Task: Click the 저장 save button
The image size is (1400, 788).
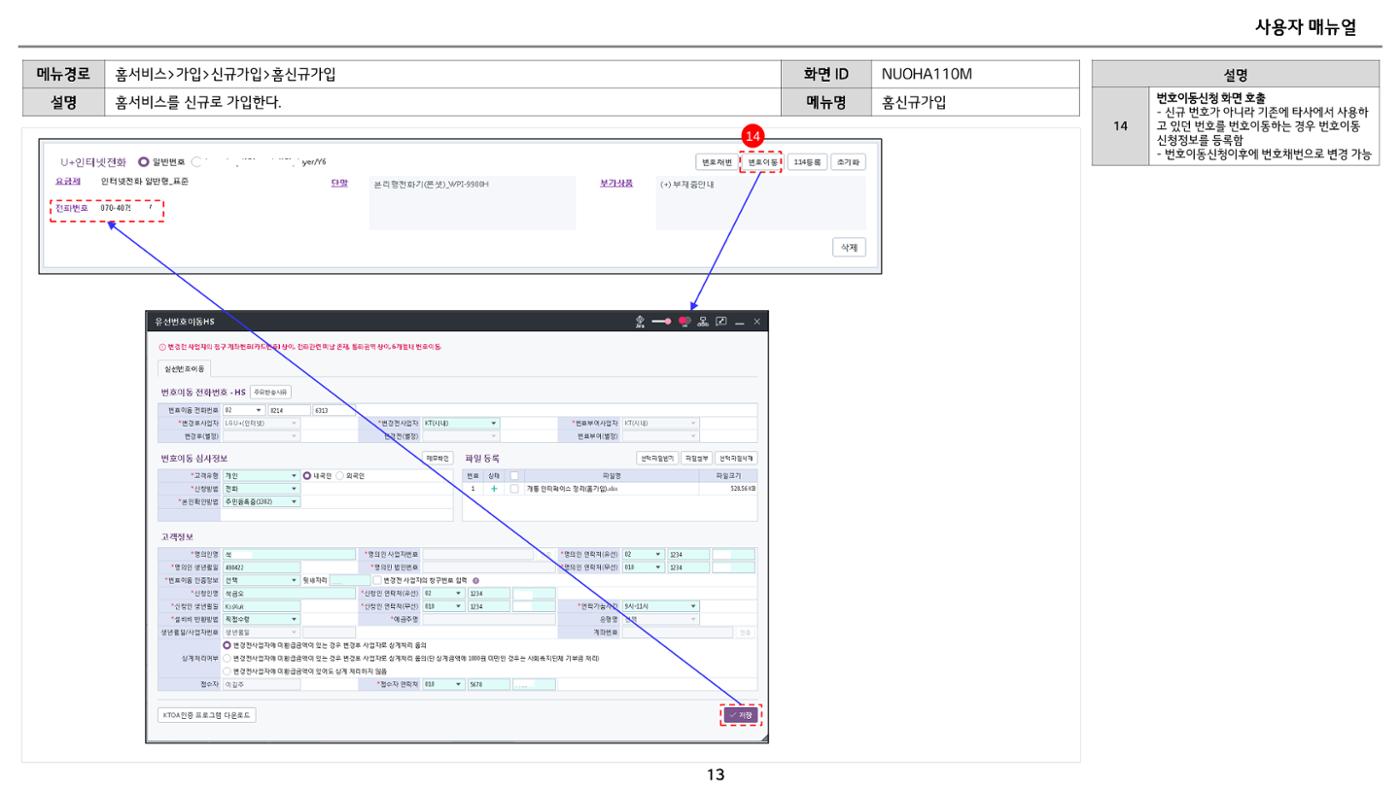Action: [741, 715]
